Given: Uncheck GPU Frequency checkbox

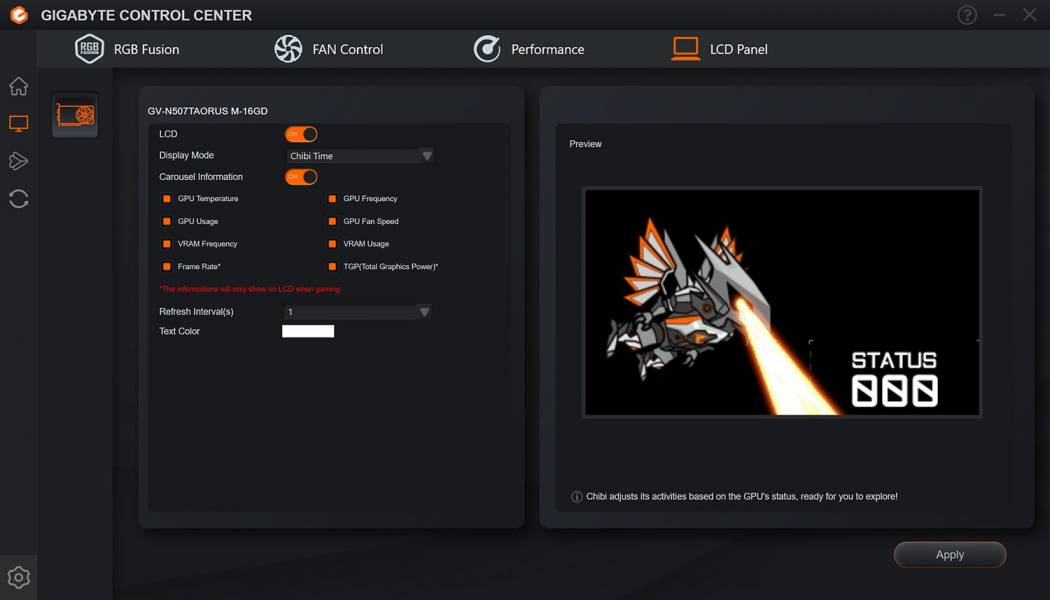Looking at the screenshot, I should (x=332, y=199).
